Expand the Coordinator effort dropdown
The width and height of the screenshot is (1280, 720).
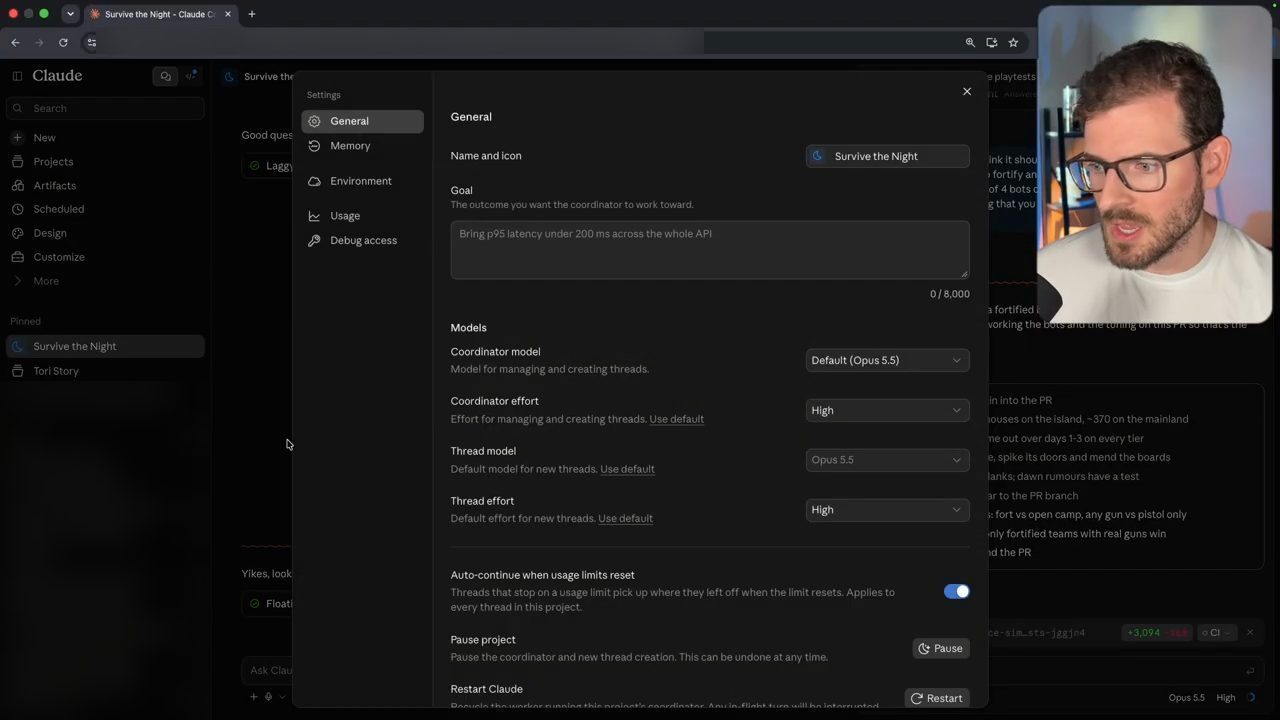pyautogui.click(x=888, y=410)
